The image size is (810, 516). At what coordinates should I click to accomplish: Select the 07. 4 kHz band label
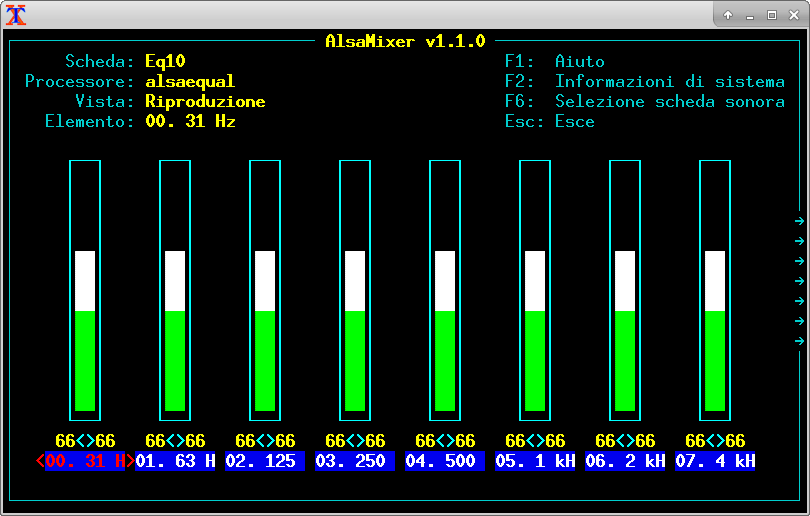click(x=715, y=461)
